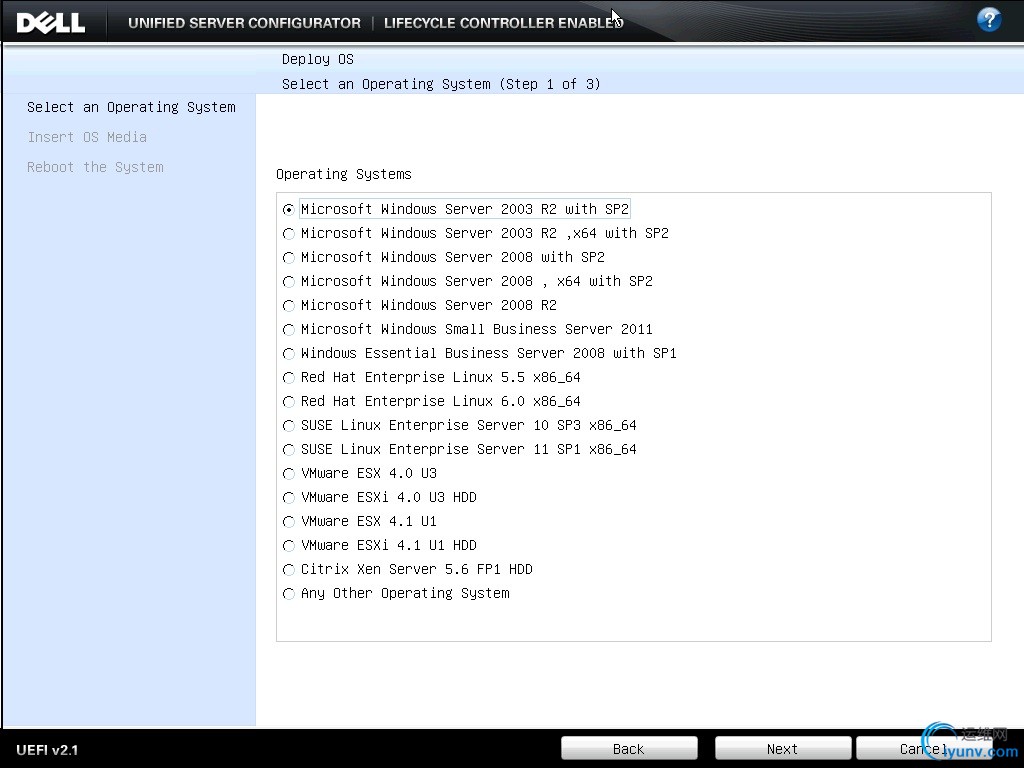Click Unified Server Configurator title text
1024x768 pixels.
244,23
